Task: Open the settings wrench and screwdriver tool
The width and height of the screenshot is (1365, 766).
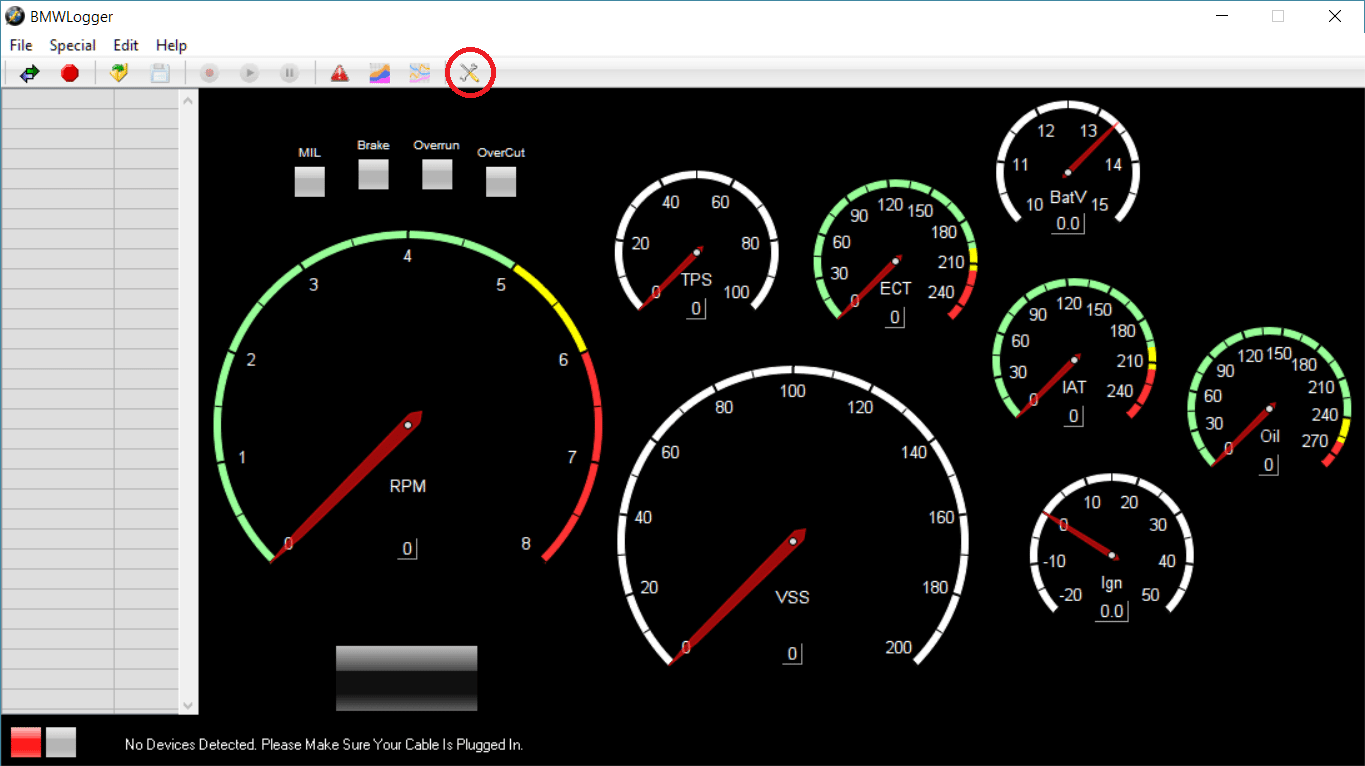Action: pyautogui.click(x=469, y=71)
